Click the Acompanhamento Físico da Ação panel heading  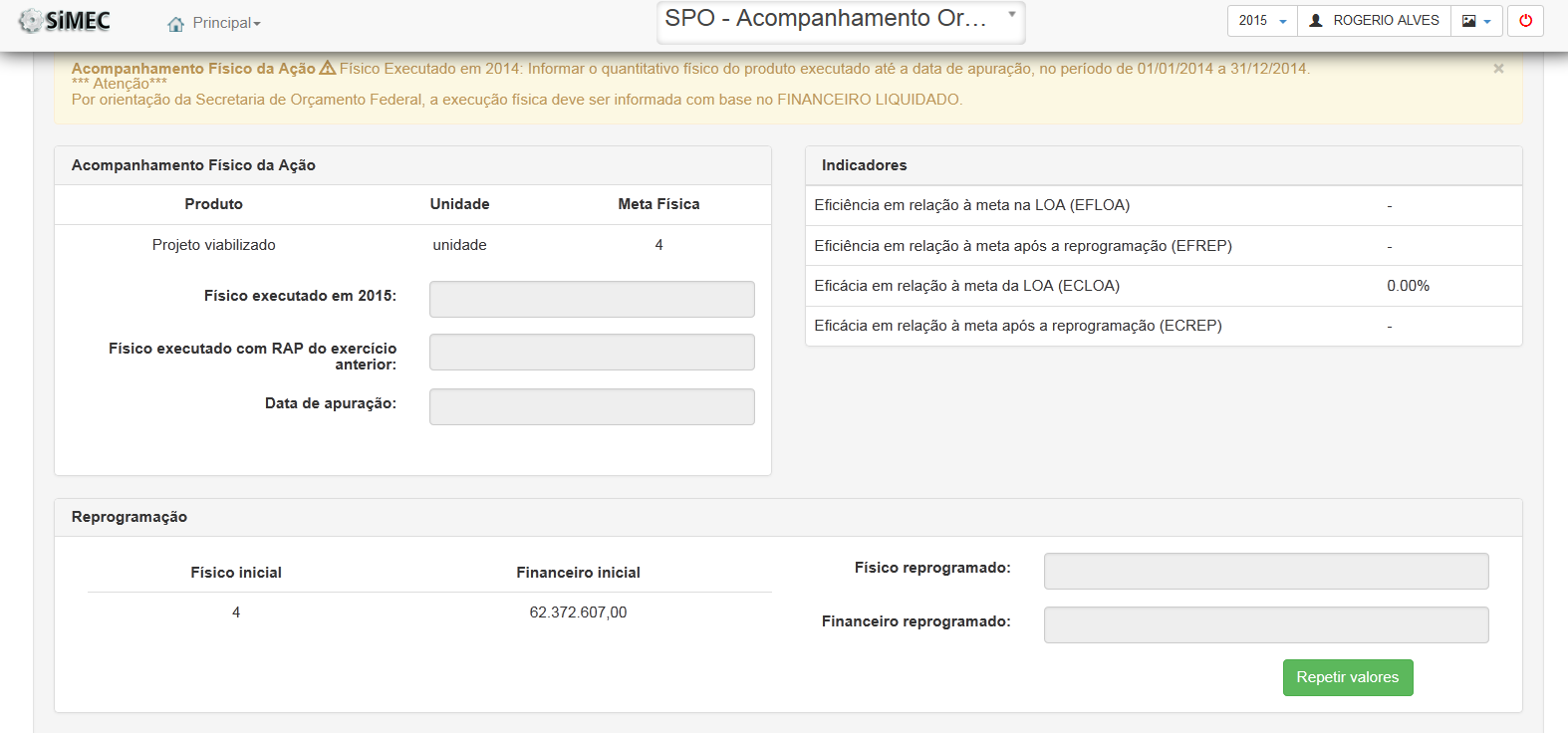click(x=193, y=165)
